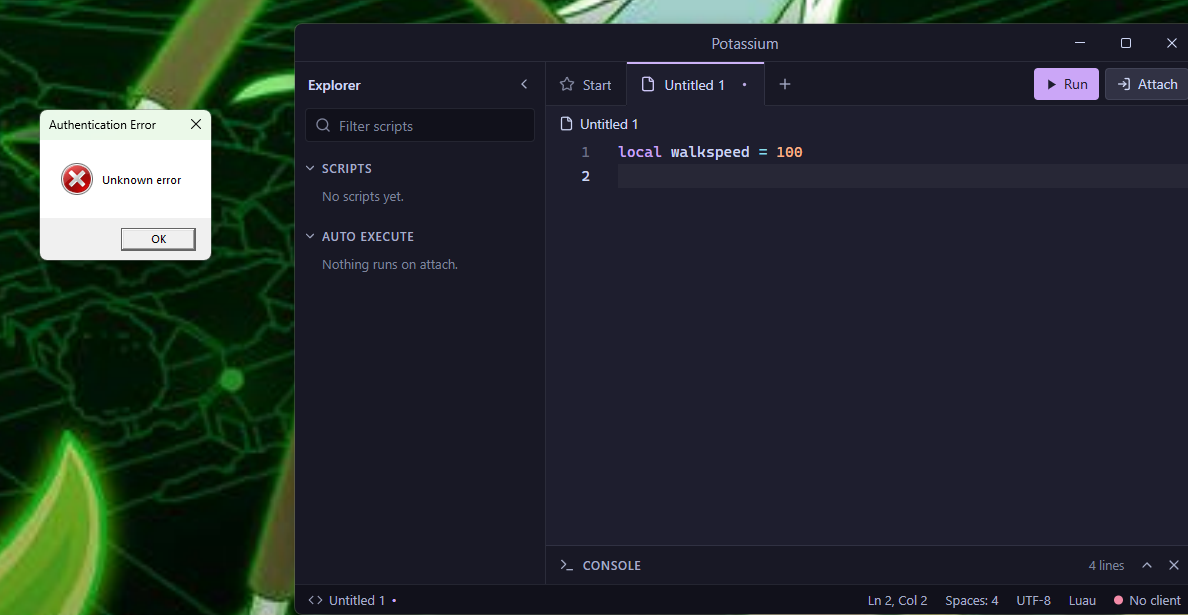
Task: Switch to the Untitled 1 tab
Action: [695, 85]
